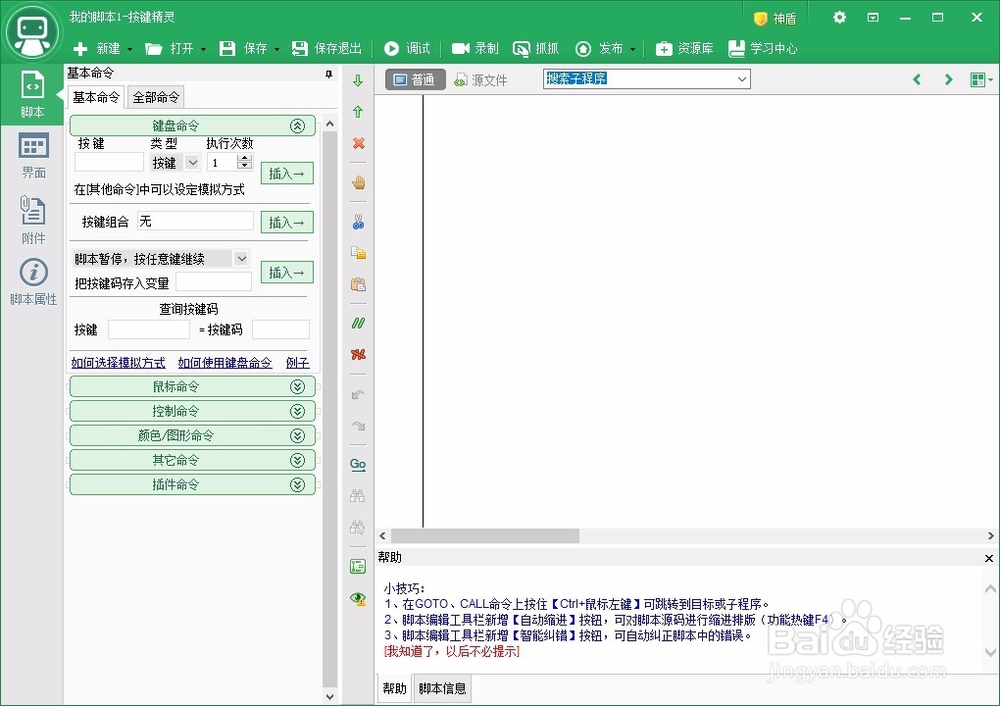Click the green comment (//) editor icon
Image resolution: width=1000 pixels, height=706 pixels.
pos(357,322)
